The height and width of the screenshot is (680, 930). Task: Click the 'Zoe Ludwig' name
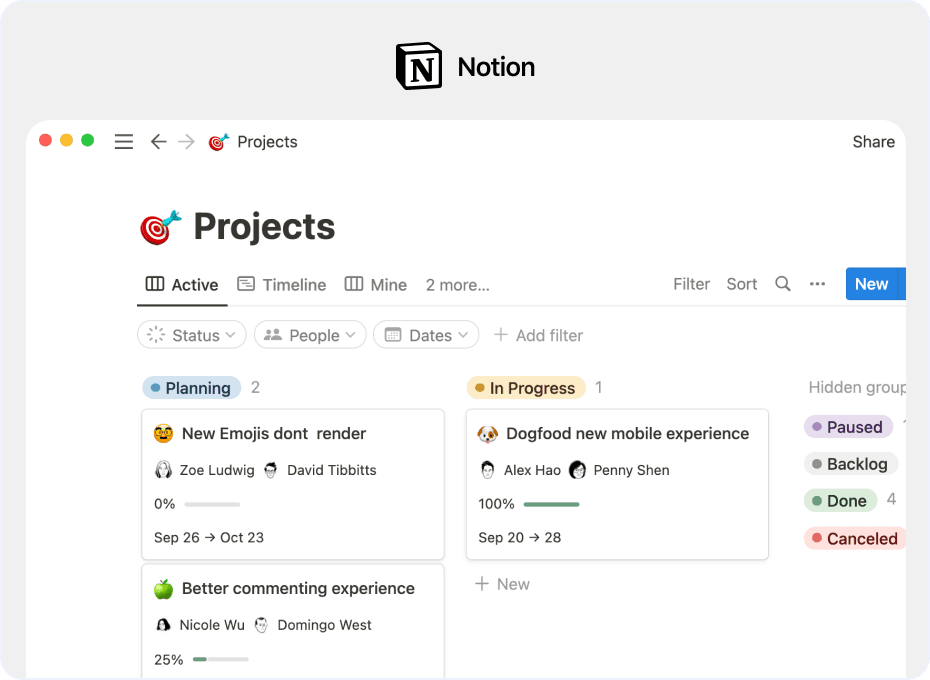tap(216, 471)
